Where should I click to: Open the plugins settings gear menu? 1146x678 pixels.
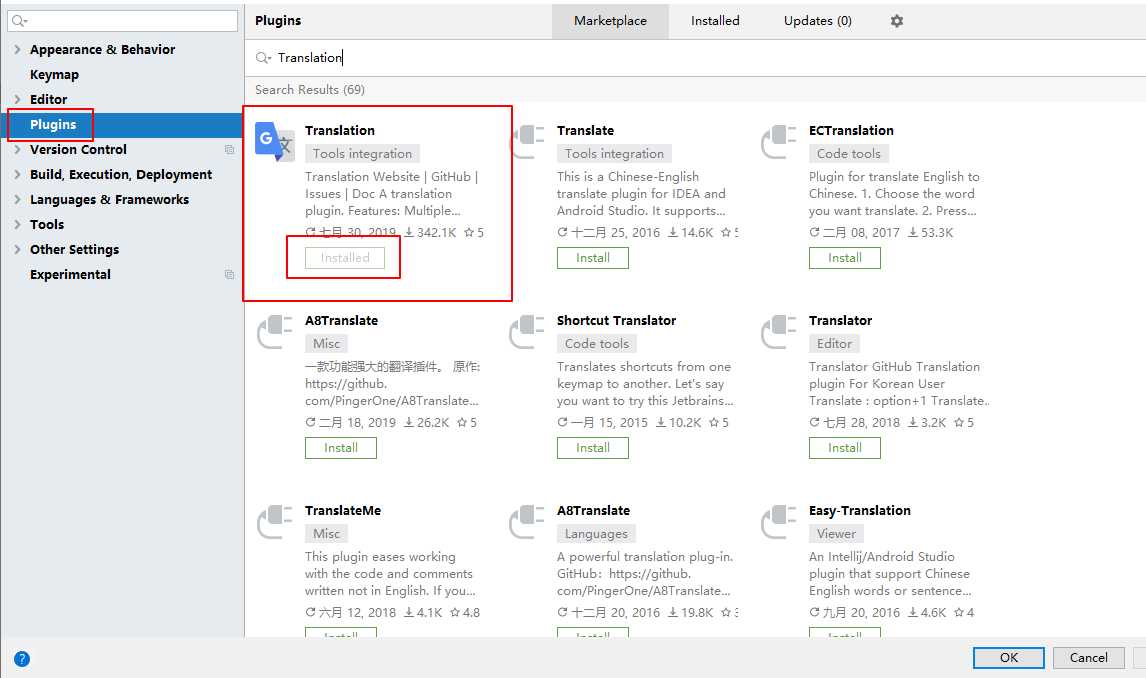tap(897, 20)
